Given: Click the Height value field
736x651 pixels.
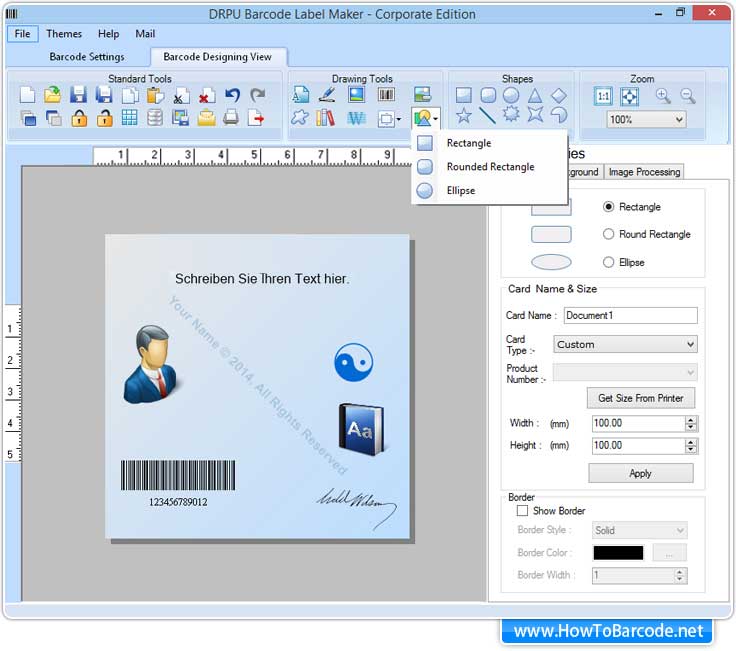Looking at the screenshot, I should click(x=639, y=445).
